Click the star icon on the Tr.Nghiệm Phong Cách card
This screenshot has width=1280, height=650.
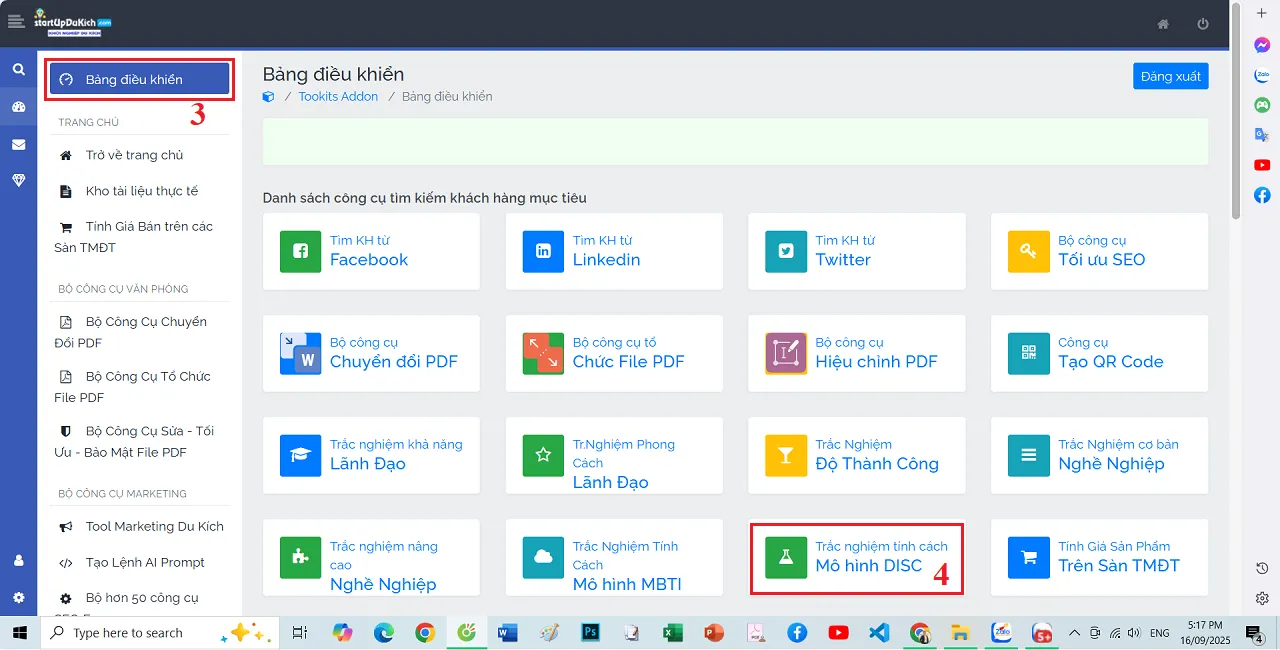(543, 456)
